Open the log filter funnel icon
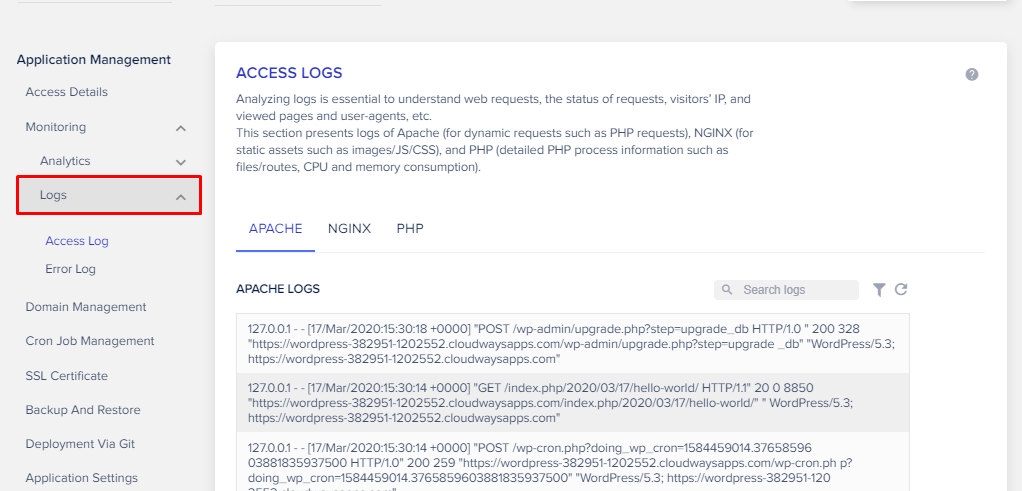The image size is (1022, 491). pyautogui.click(x=879, y=290)
